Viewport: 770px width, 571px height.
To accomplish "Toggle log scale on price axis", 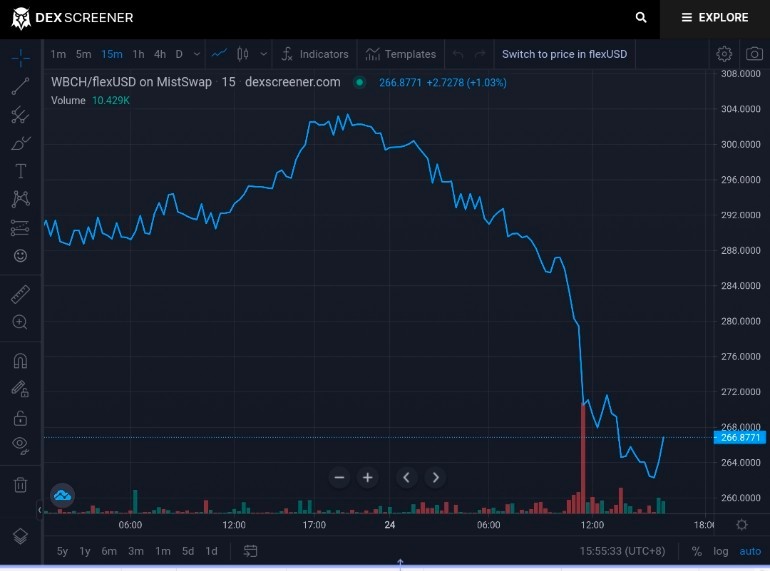I will click(x=720, y=551).
